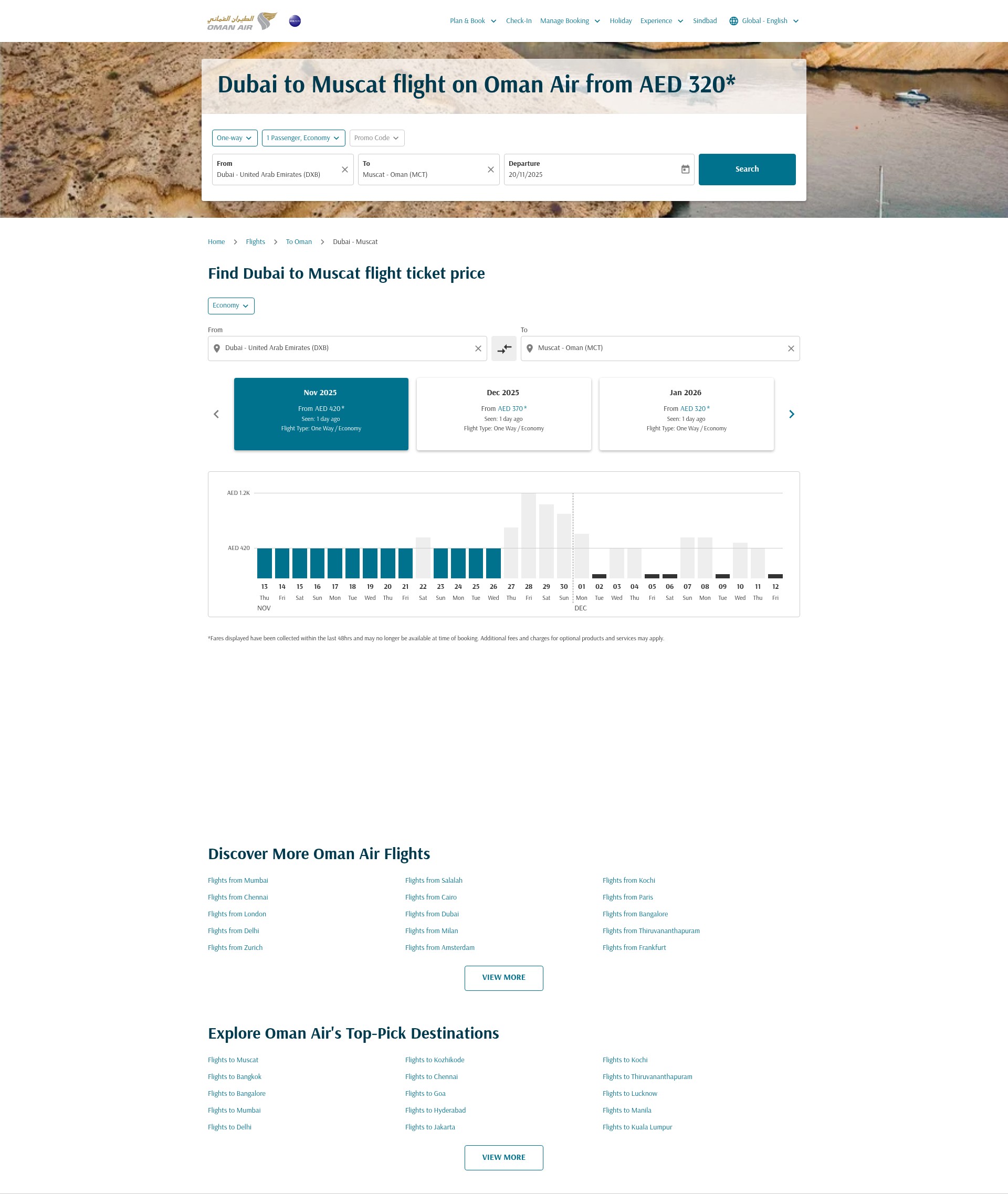The height and width of the screenshot is (1194, 1008).
Task: Click the Departure date field
Action: tap(599, 170)
